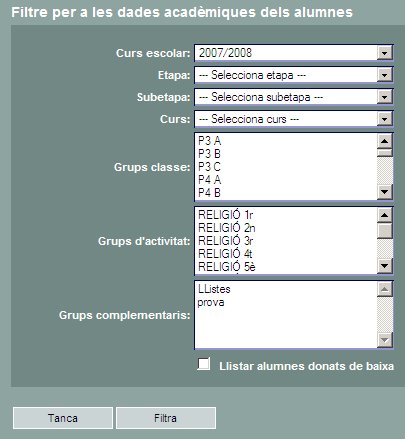Click the Filtra button
This screenshot has width=405, height=439.
166,418
